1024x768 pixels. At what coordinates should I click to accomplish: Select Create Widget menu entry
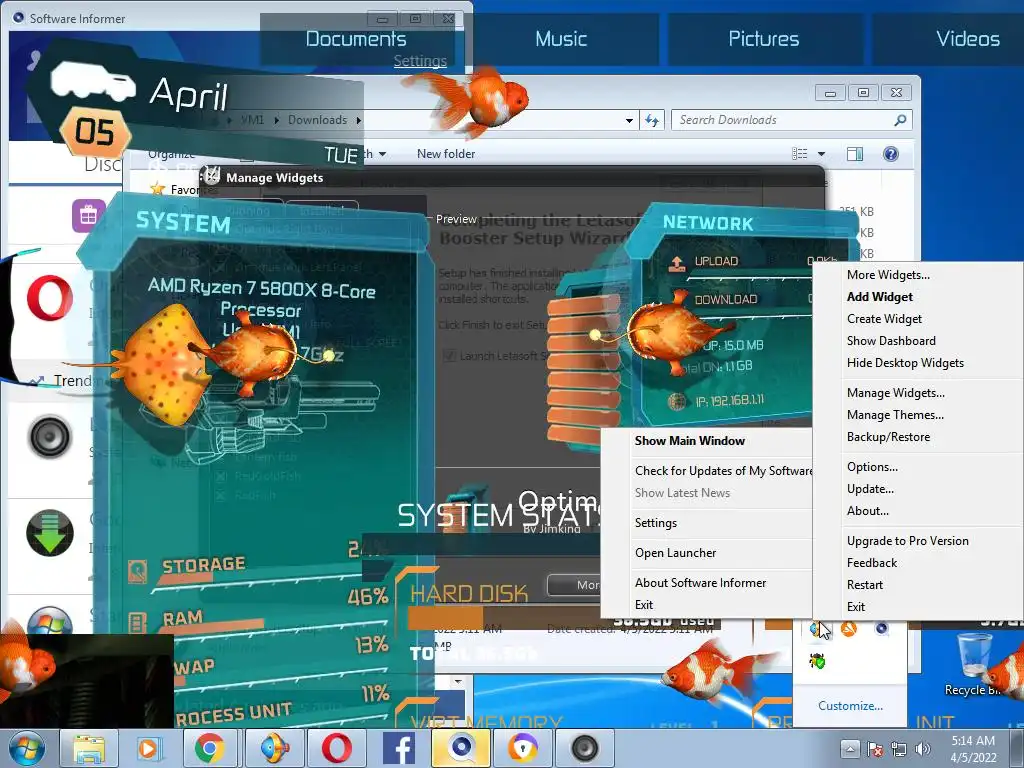click(x=884, y=319)
